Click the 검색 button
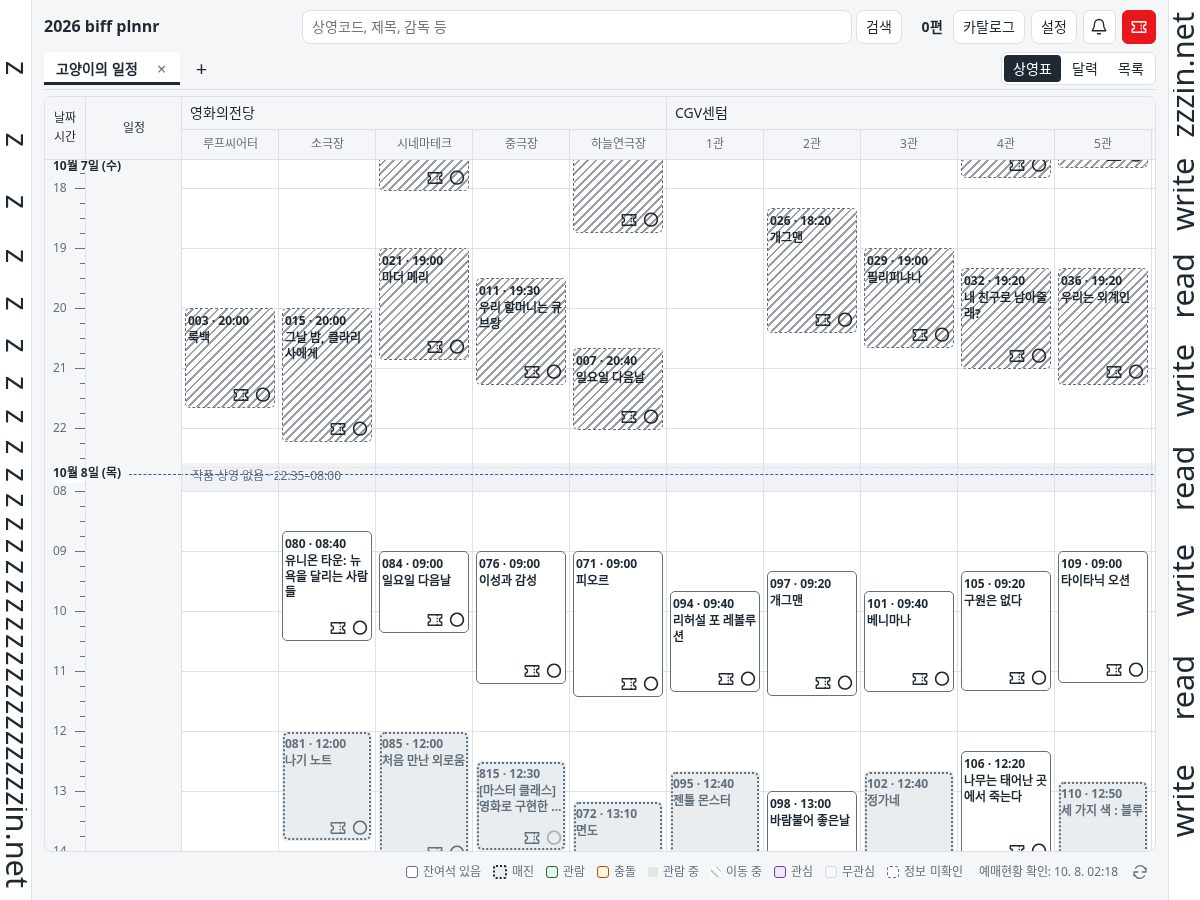Image resolution: width=1200 pixels, height=900 pixels. pos(879,27)
